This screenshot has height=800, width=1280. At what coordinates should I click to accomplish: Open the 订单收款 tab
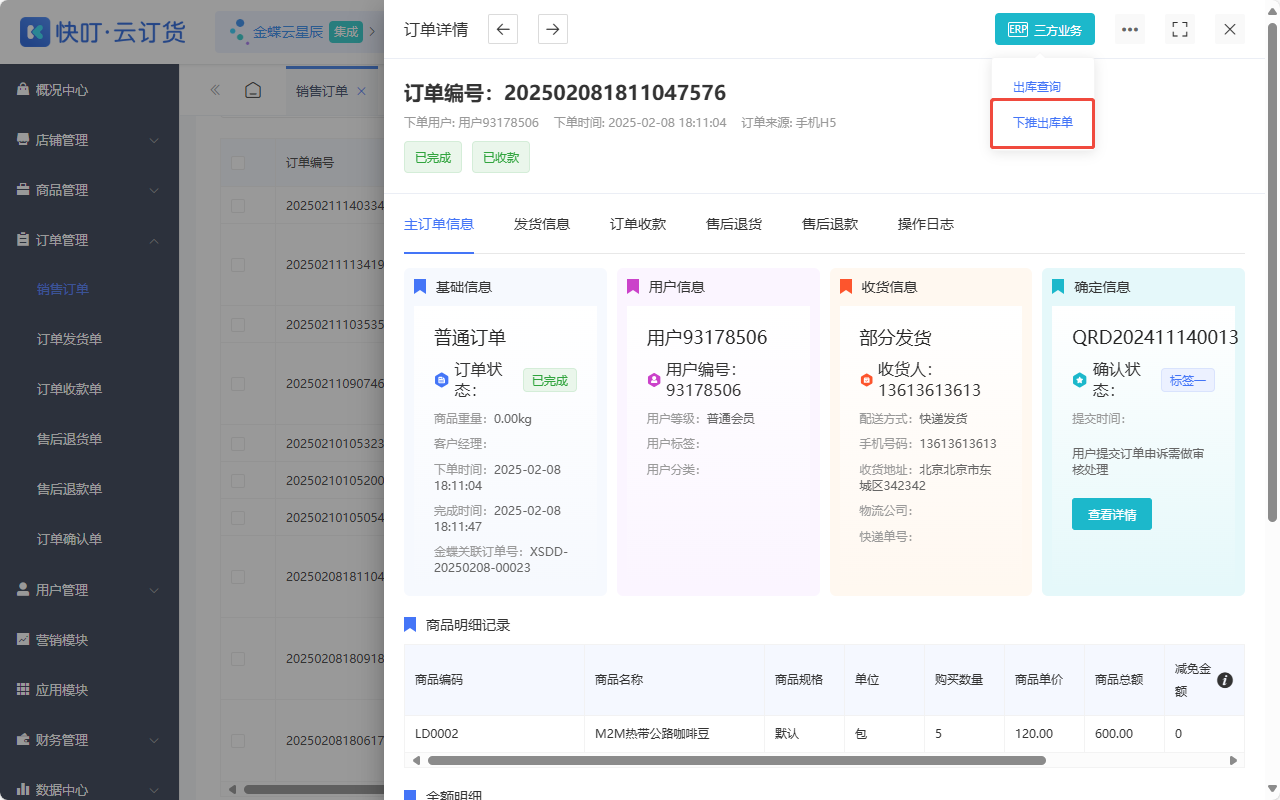tap(638, 224)
